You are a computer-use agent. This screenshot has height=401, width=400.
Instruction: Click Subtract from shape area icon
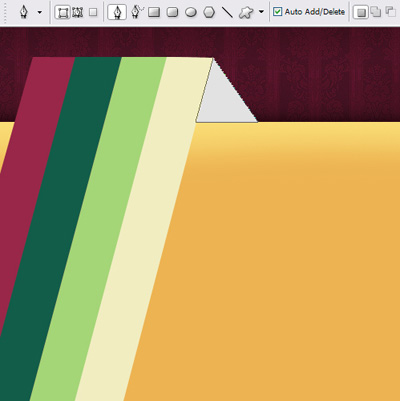[x=391, y=12]
